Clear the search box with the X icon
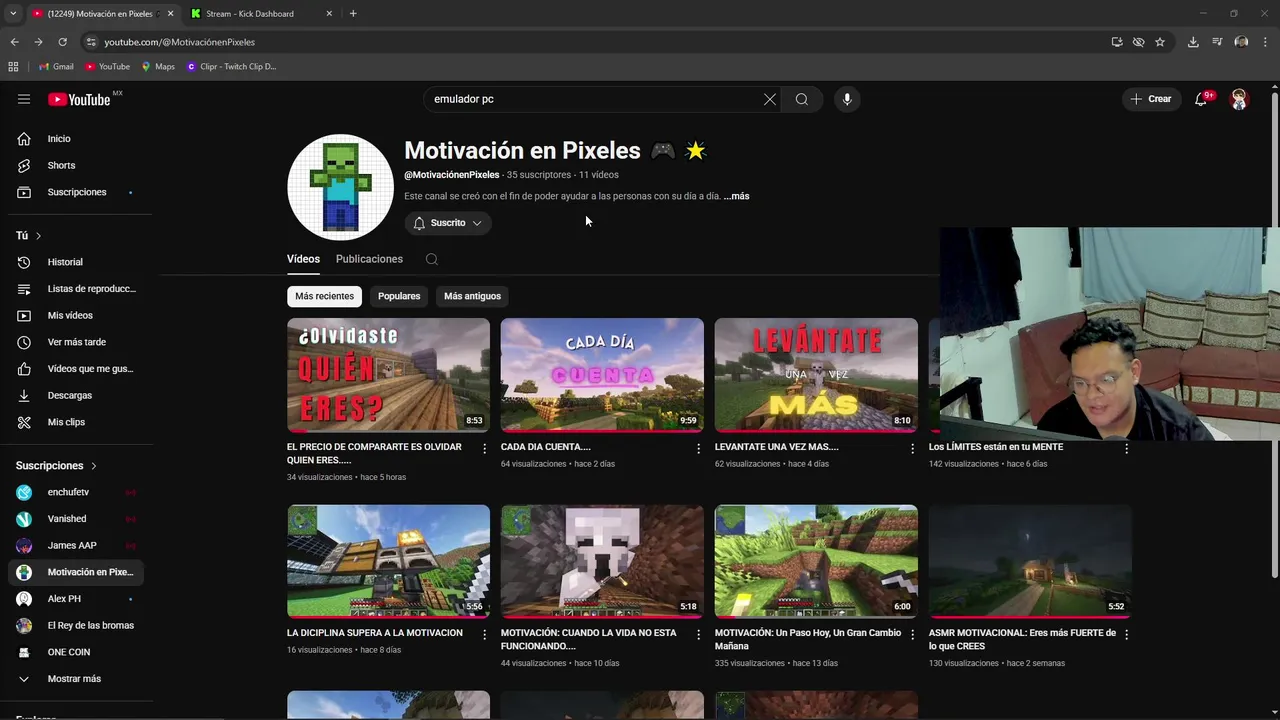The width and height of the screenshot is (1280, 720). point(770,99)
